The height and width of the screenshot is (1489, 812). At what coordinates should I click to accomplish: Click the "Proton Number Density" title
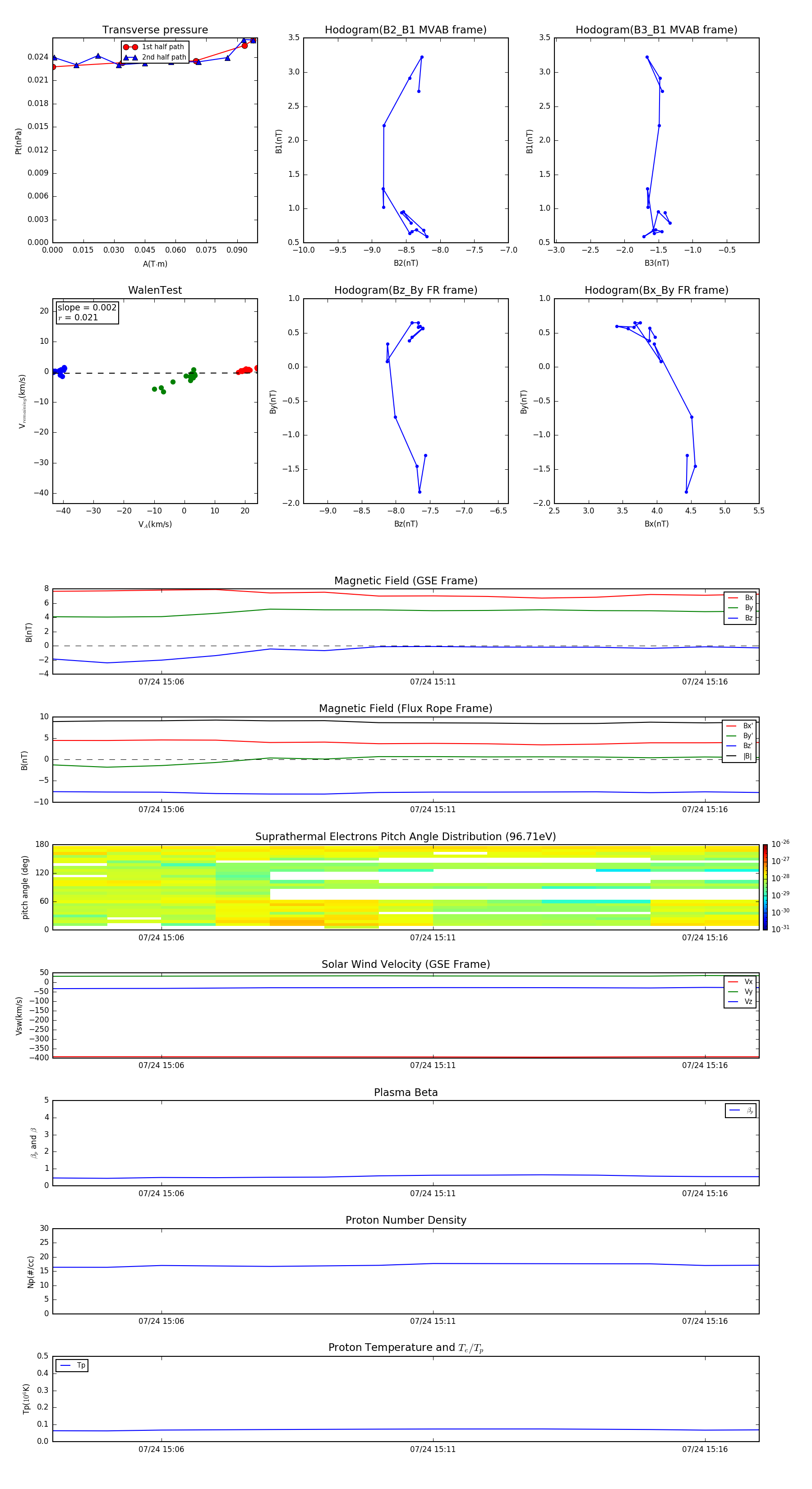406,1220
